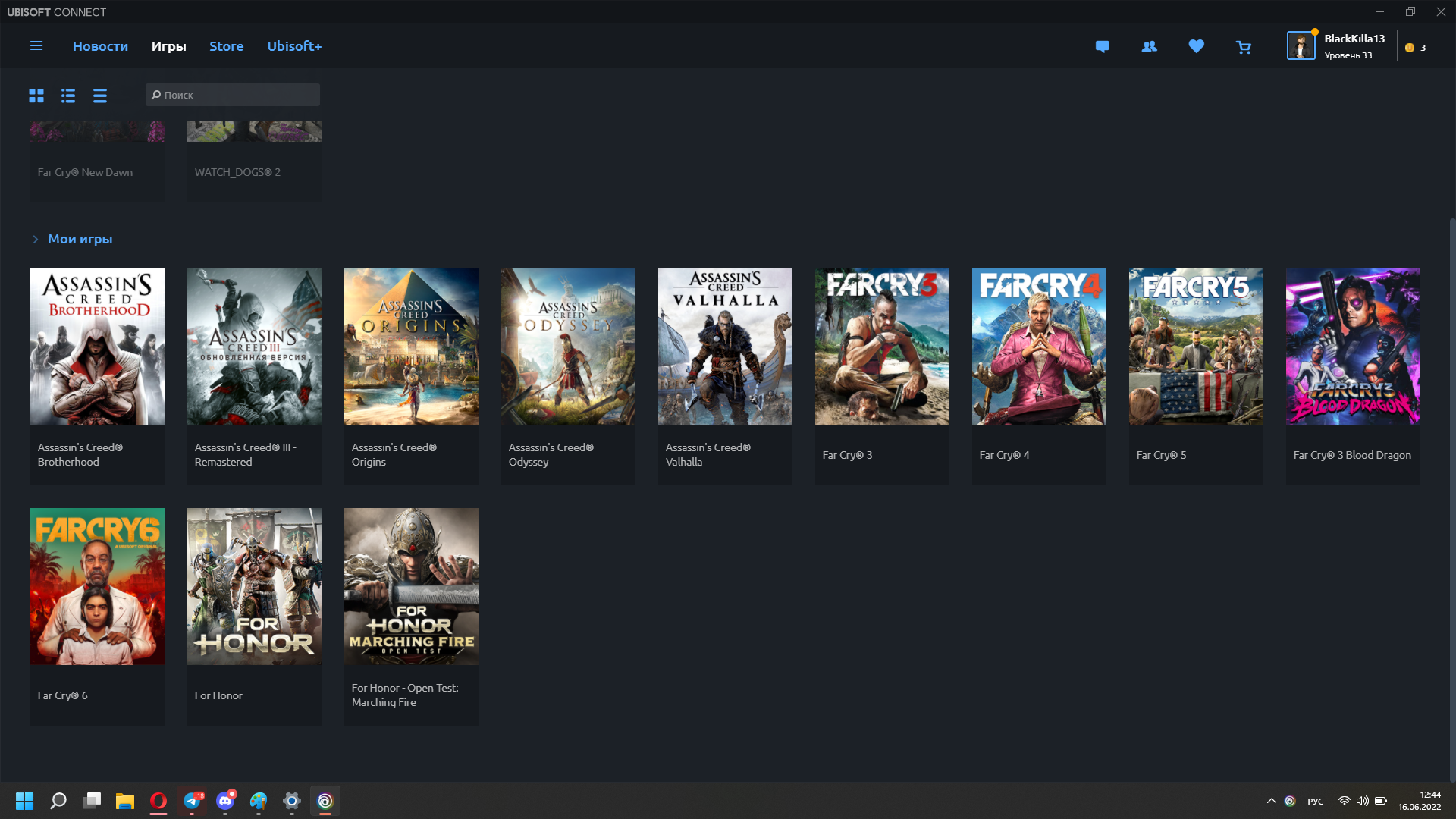1456x819 pixels.
Task: Click the Far Cry® 6 title text
Action: (62, 695)
